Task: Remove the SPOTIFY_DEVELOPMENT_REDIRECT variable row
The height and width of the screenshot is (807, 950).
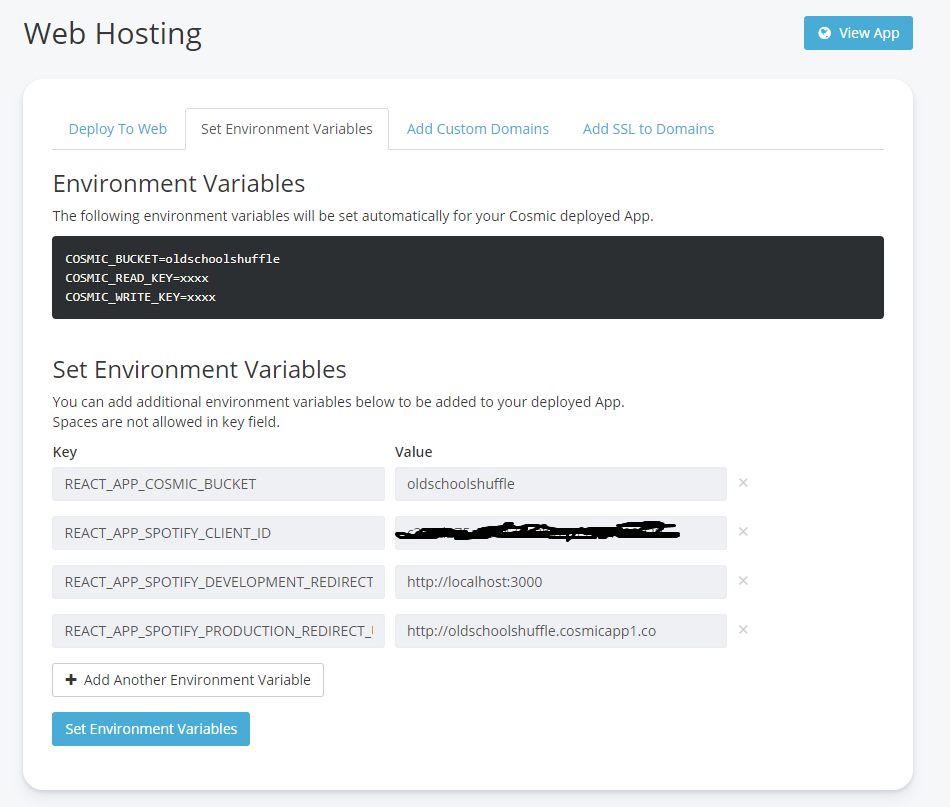Action: [x=743, y=581]
